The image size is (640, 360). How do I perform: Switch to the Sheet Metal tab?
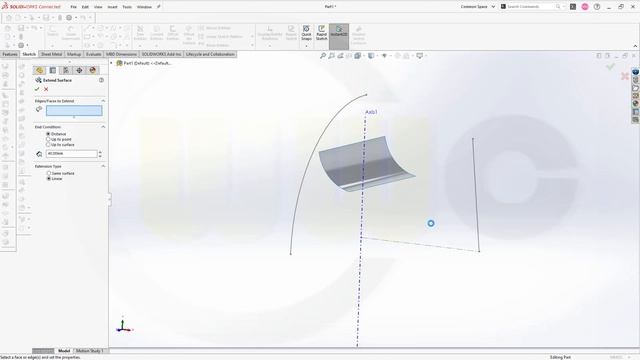tap(51, 54)
